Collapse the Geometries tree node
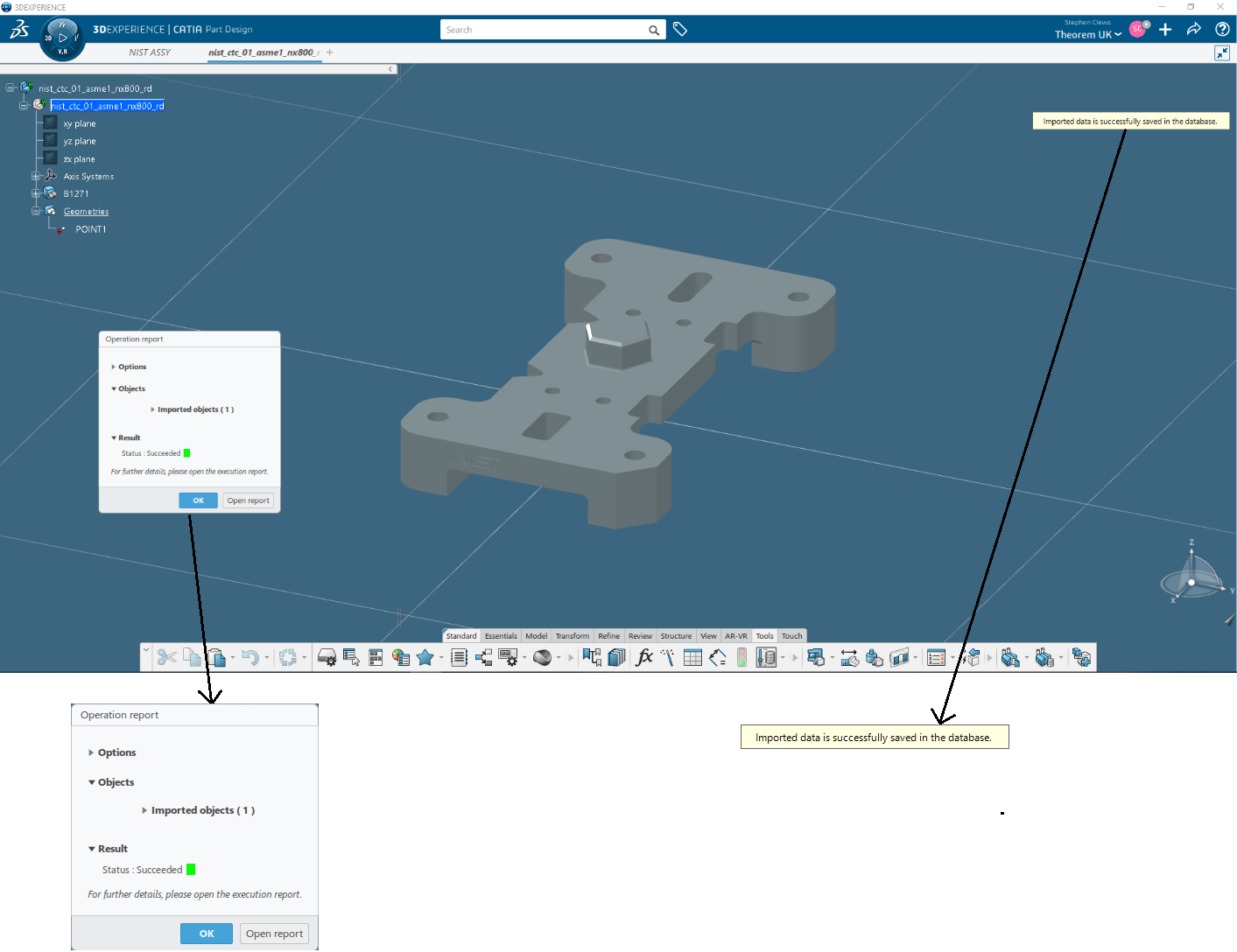Image resolution: width=1237 pixels, height=952 pixels. (x=36, y=211)
